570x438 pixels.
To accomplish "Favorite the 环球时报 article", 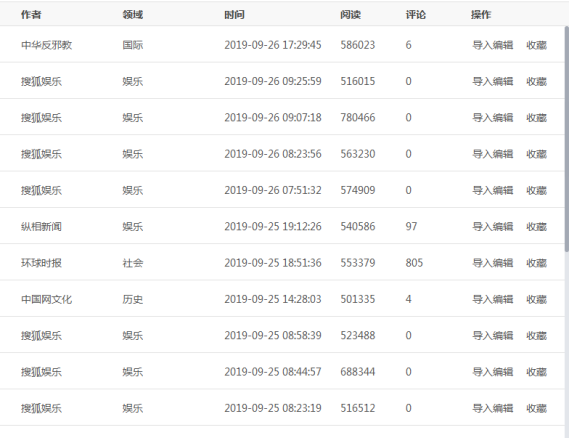I will click(537, 263).
